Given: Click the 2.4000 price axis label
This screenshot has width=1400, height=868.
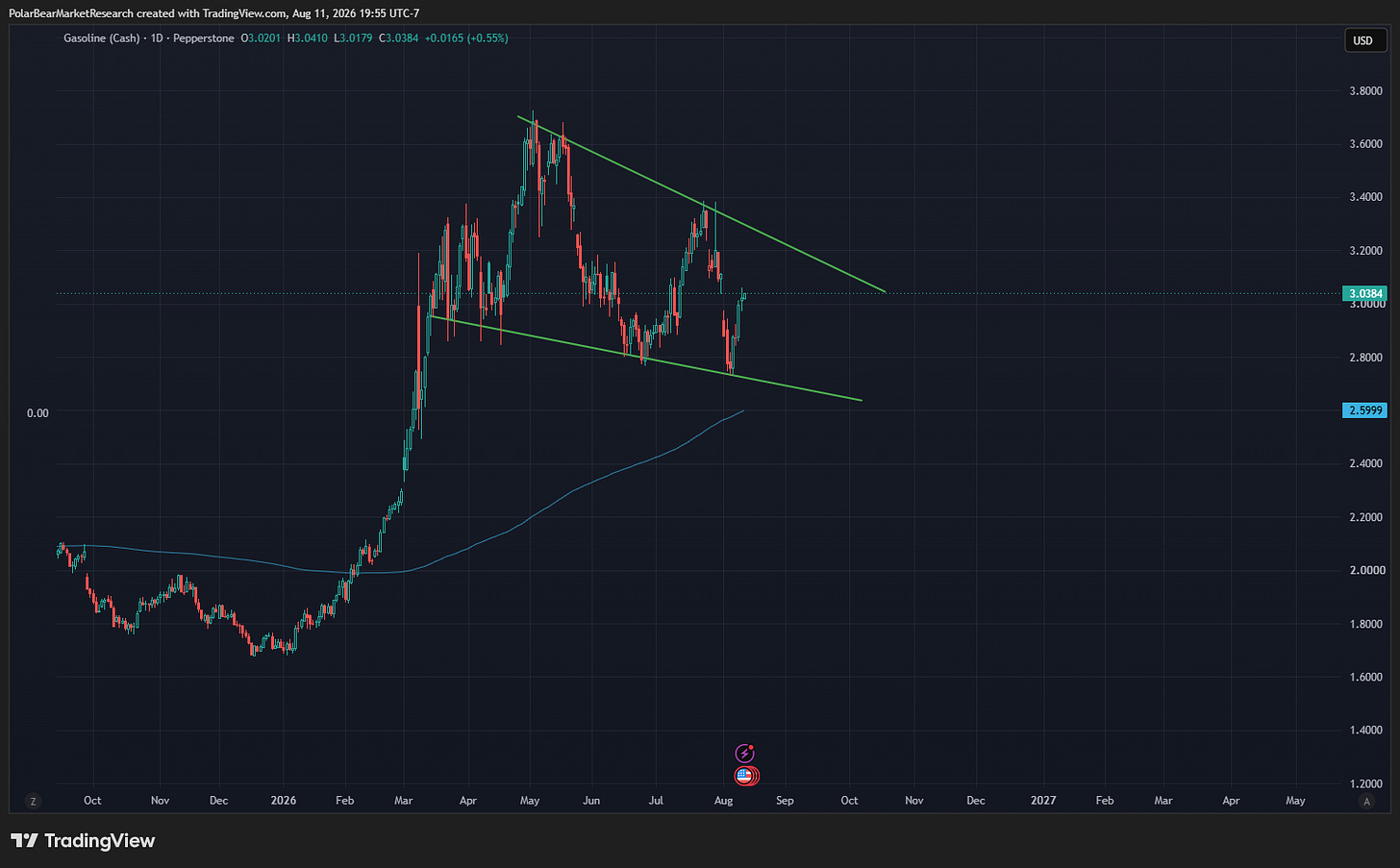Looking at the screenshot, I should [x=1366, y=464].
